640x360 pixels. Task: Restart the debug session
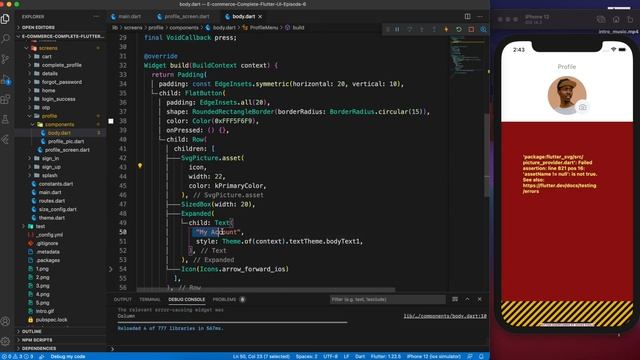(459, 29)
